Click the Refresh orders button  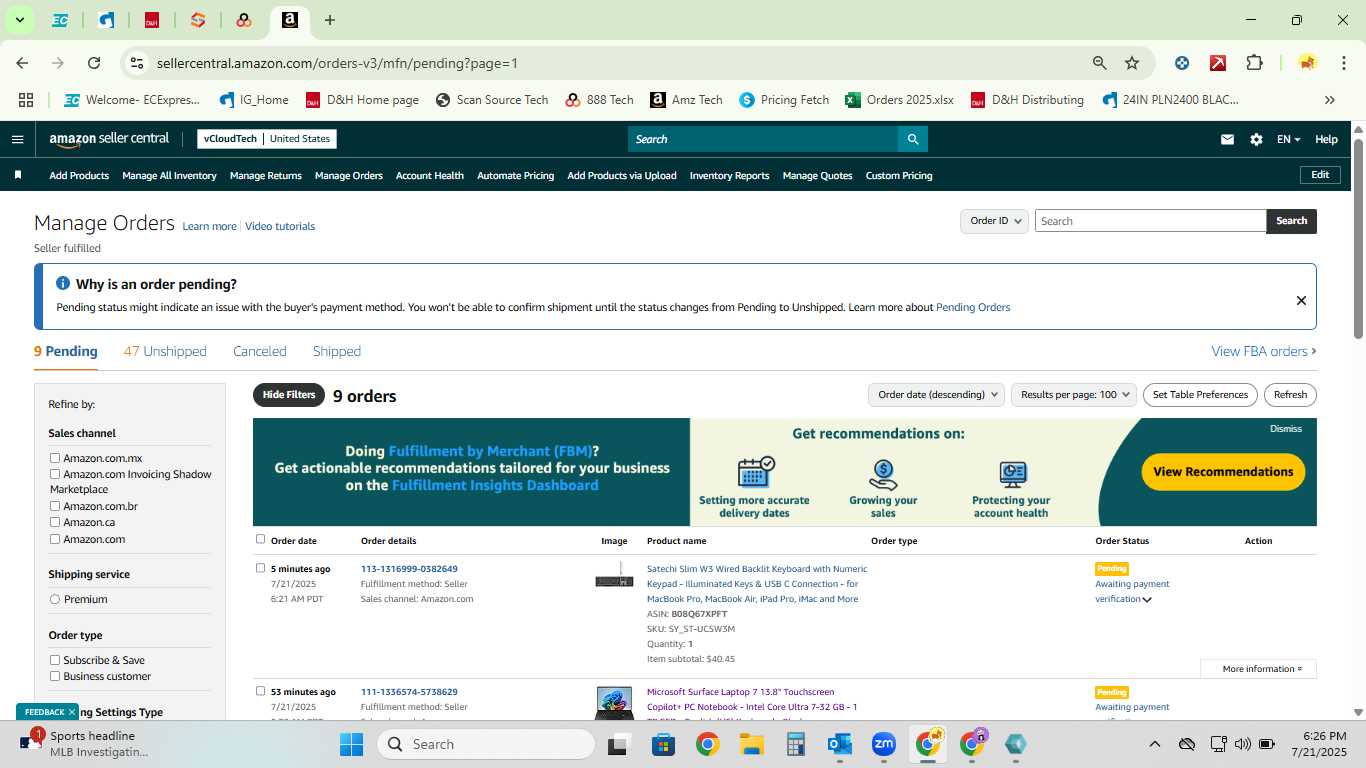(x=1290, y=395)
